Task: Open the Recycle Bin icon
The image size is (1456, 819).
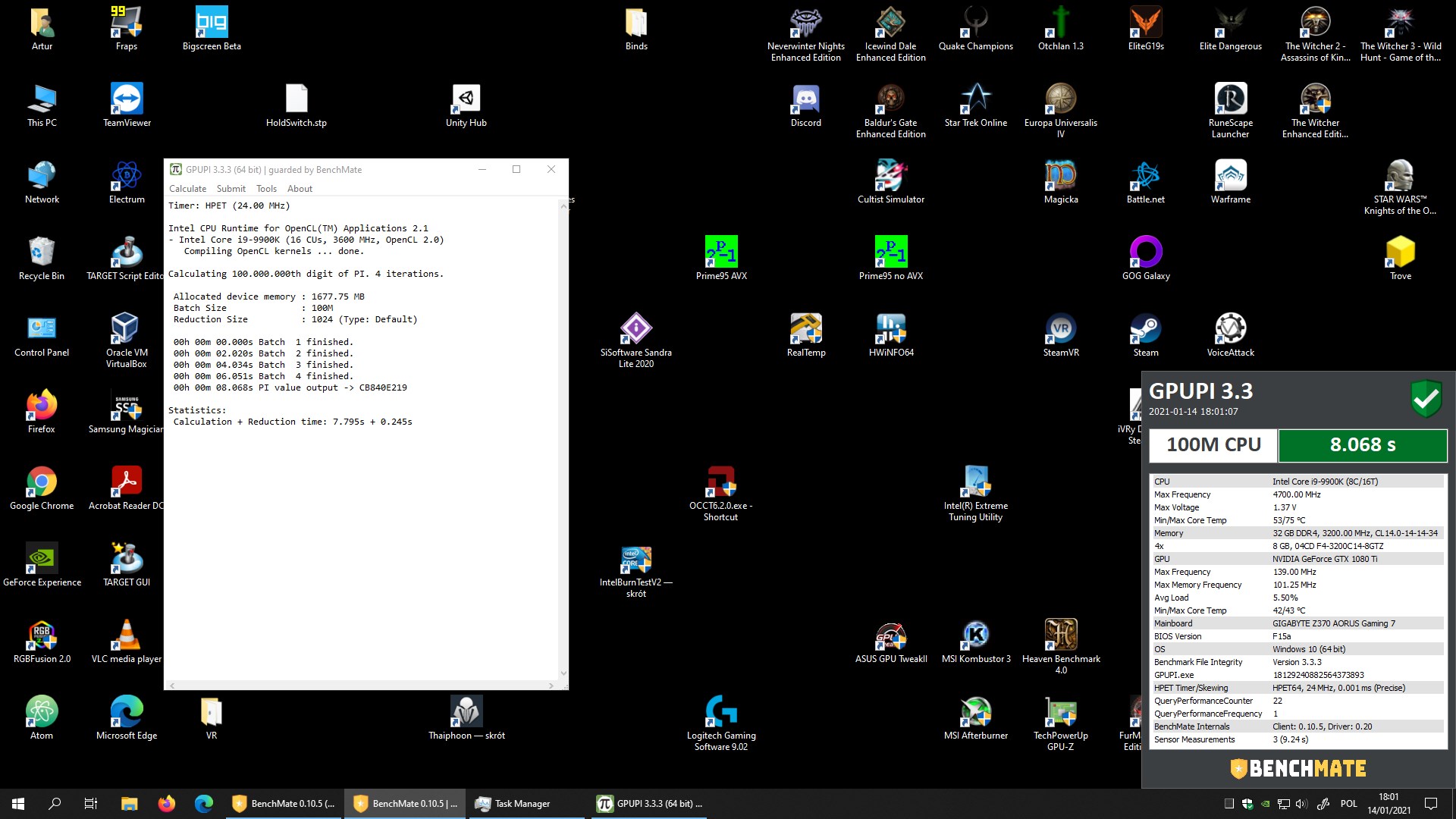Action: (x=42, y=259)
